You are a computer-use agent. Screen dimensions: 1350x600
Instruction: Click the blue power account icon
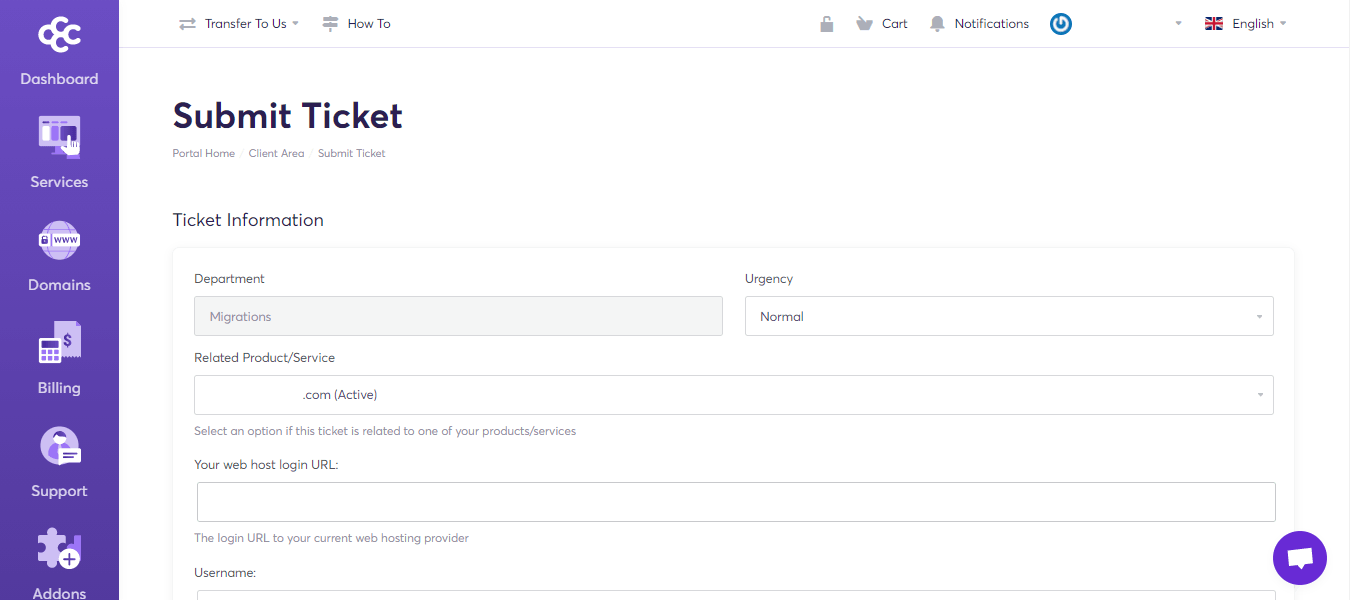[x=1061, y=24]
